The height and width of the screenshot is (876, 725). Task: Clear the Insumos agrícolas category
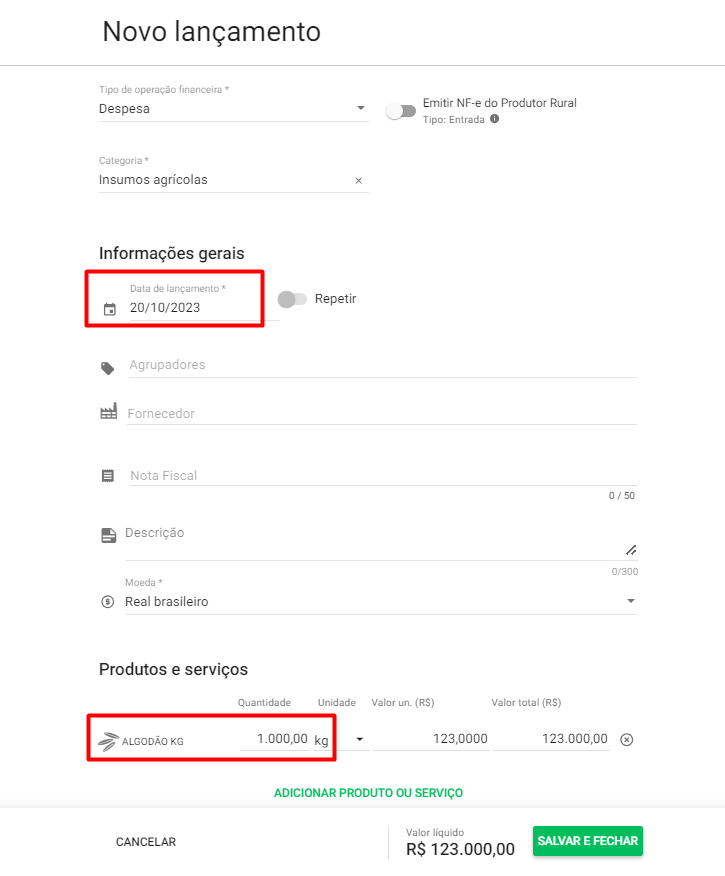tap(358, 181)
